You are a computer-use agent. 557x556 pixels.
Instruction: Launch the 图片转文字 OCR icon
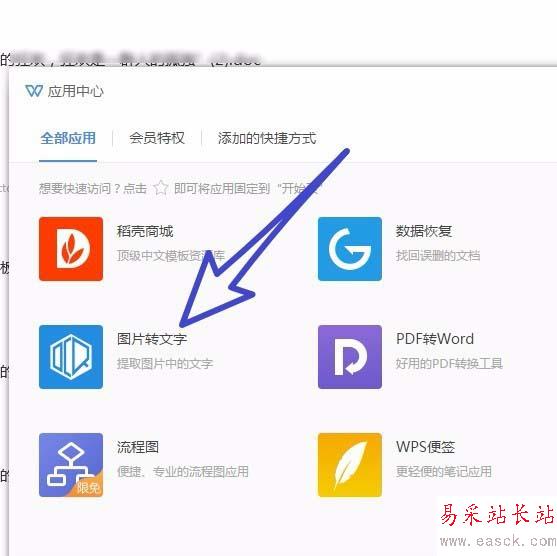[x=71, y=357]
